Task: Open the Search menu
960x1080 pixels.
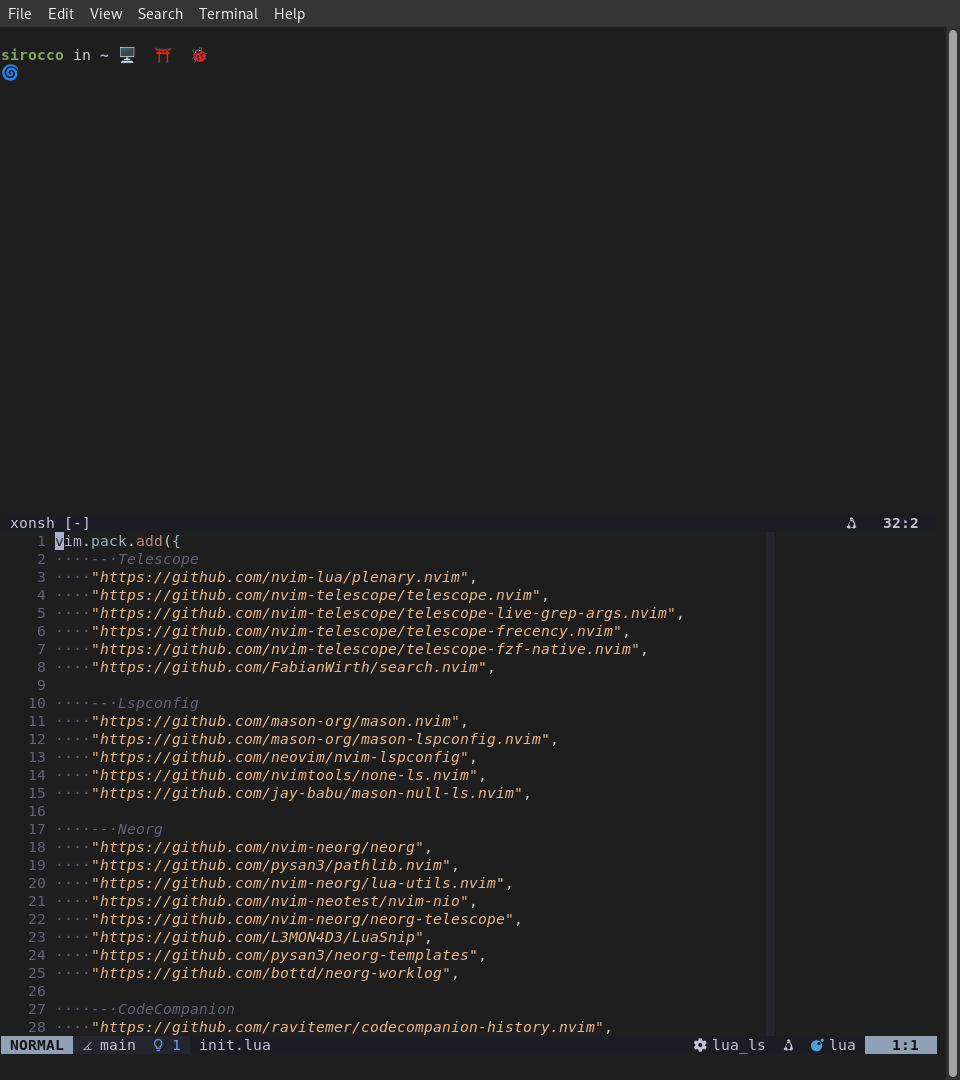Action: point(160,14)
